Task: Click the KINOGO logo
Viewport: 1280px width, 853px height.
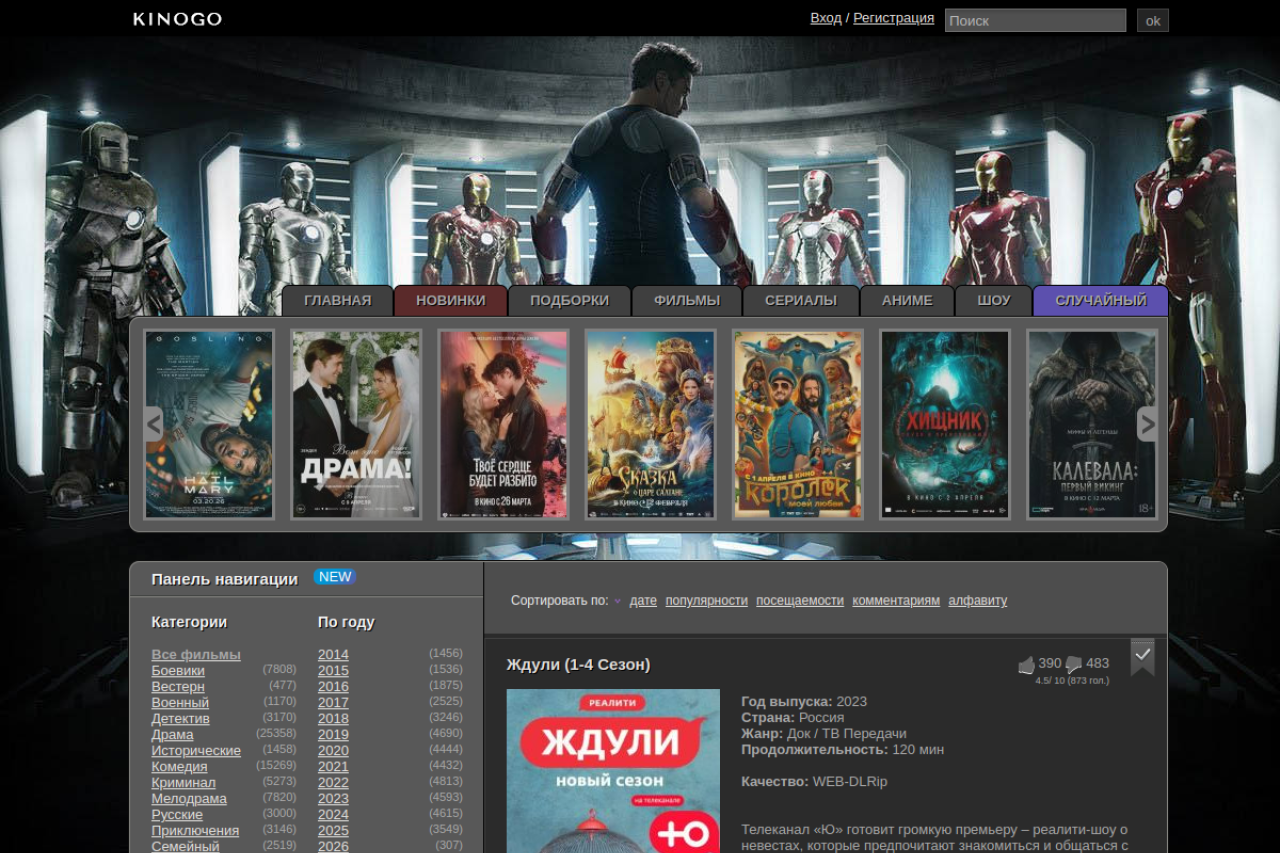Action: (178, 19)
